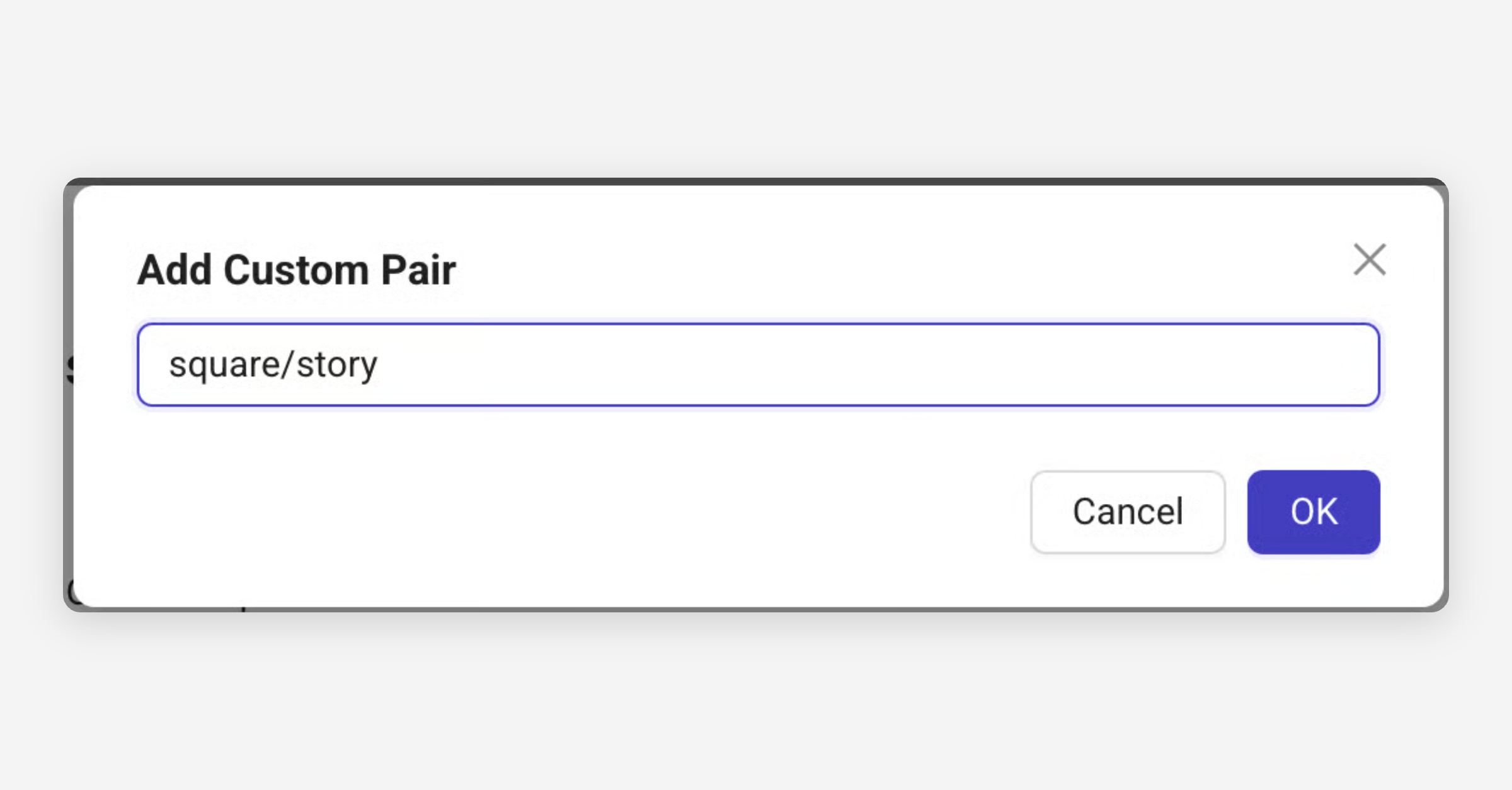Hit the close X beside the dialog title
The image size is (1512, 790).
pos(1370,260)
